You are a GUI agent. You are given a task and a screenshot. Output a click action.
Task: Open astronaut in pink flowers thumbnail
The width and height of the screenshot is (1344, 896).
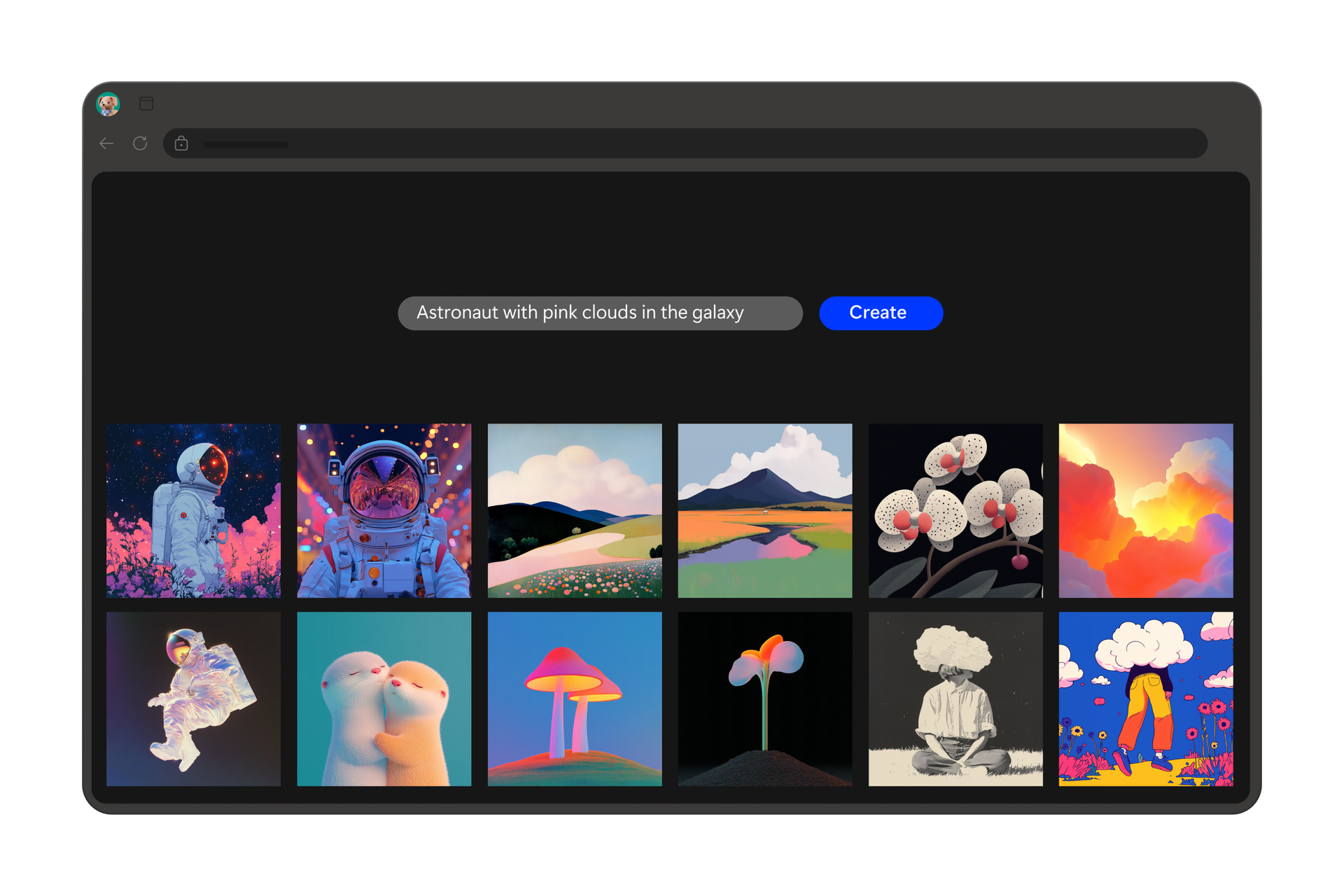point(193,510)
